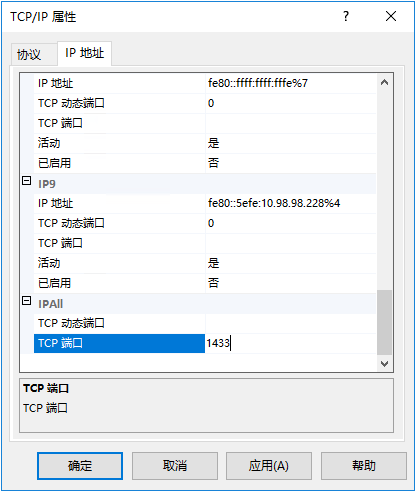Apply changes with 应用(A) button
Screen dimensions: 415x491
[269, 466]
